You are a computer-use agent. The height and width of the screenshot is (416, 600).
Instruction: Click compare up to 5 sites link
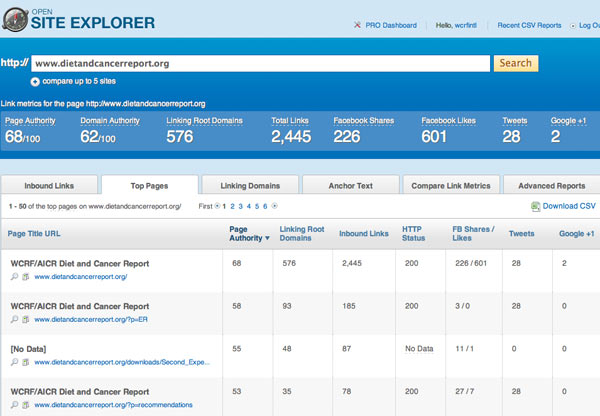(x=79, y=81)
